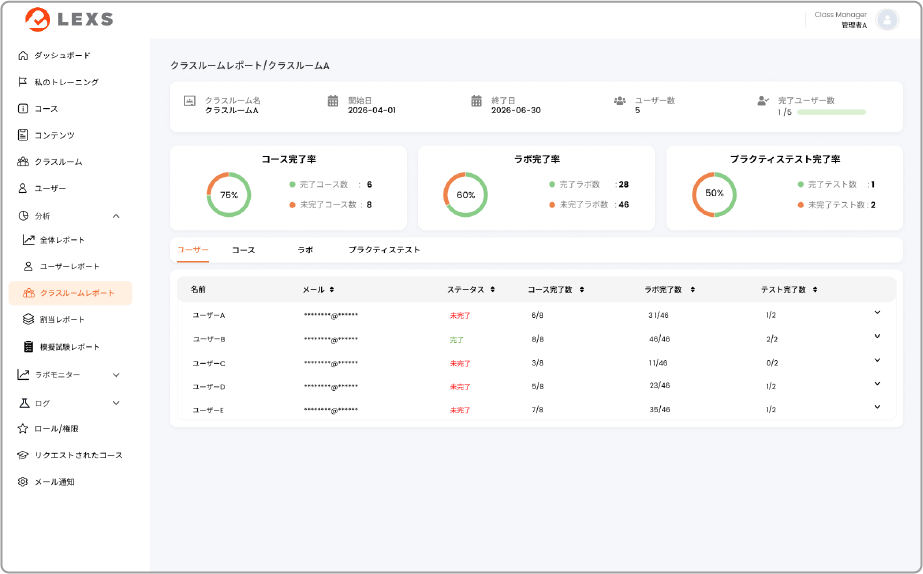Click the 完了ユーザー数 progress bar
This screenshot has width=923, height=574.
pyautogui.click(x=831, y=112)
